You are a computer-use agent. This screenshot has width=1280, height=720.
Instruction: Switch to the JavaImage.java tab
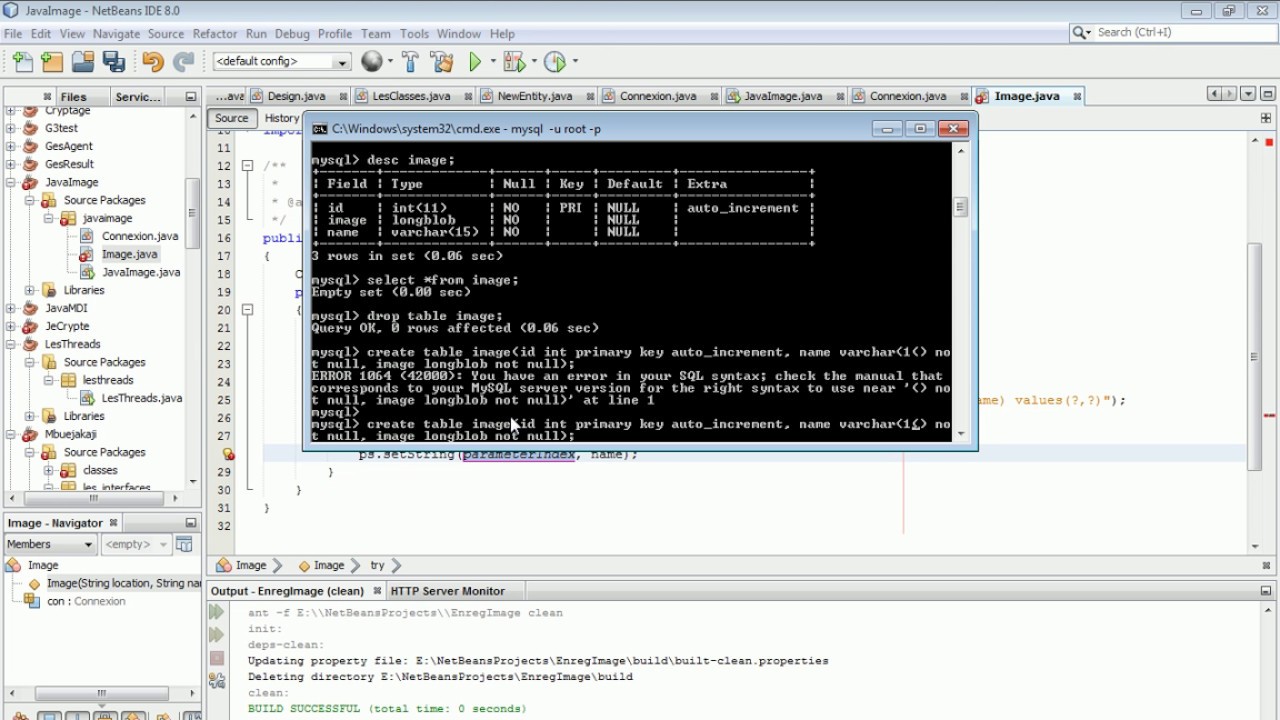[x=783, y=96]
